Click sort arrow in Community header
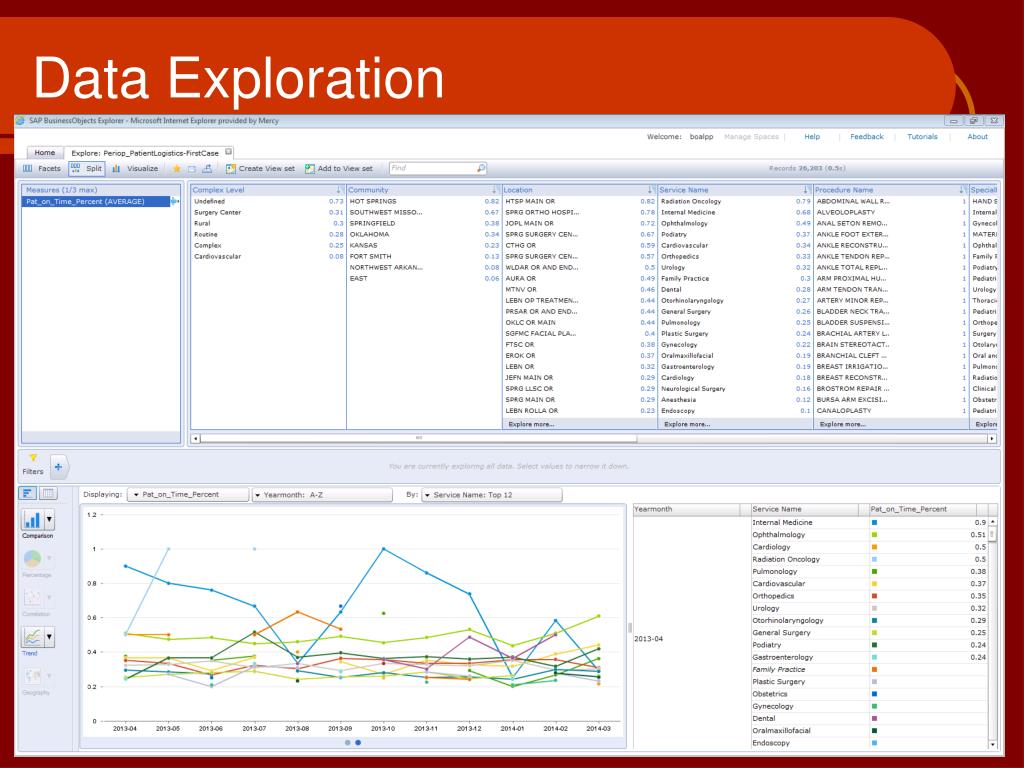Screen dimensions: 1024x768 [x=494, y=190]
